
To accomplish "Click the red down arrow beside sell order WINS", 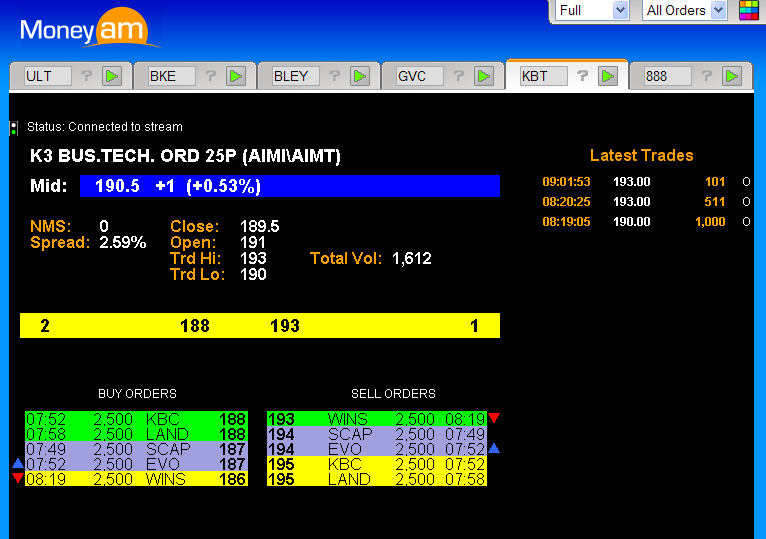I will click(x=494, y=418).
